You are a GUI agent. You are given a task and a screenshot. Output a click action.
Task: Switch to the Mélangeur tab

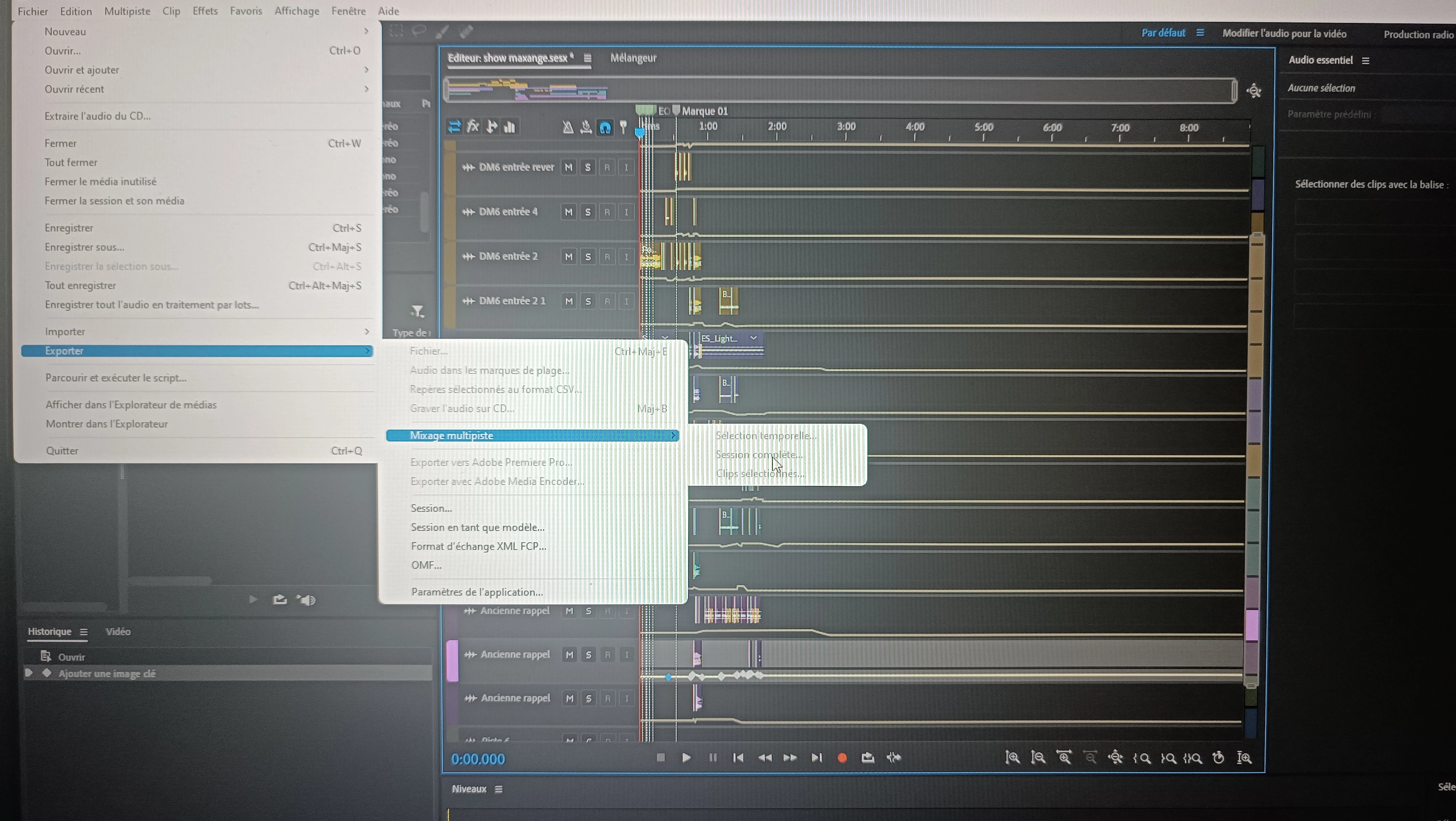tap(633, 57)
